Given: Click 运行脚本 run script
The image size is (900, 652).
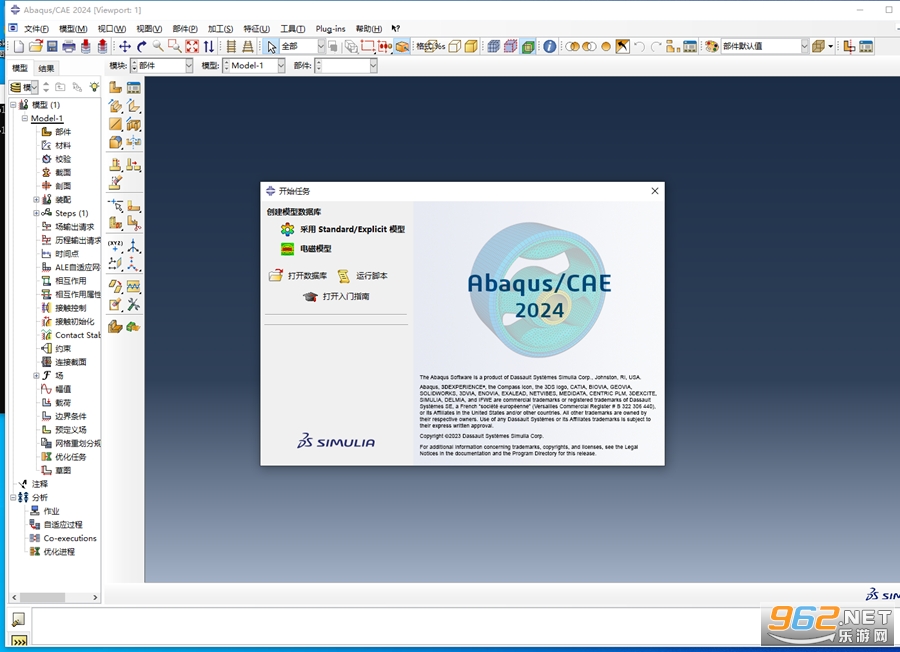Looking at the screenshot, I should [362, 276].
